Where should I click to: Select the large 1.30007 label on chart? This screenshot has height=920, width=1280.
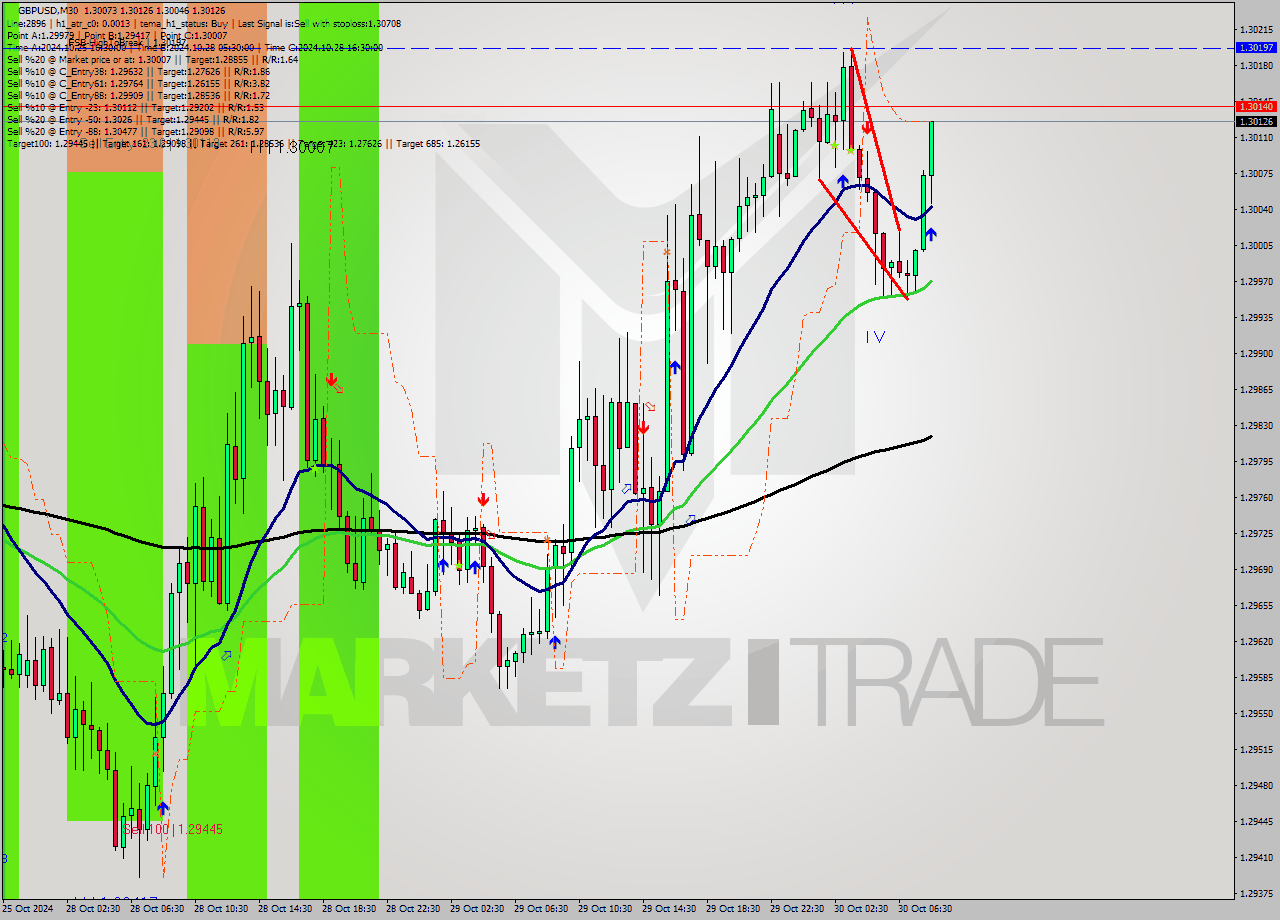293,147
